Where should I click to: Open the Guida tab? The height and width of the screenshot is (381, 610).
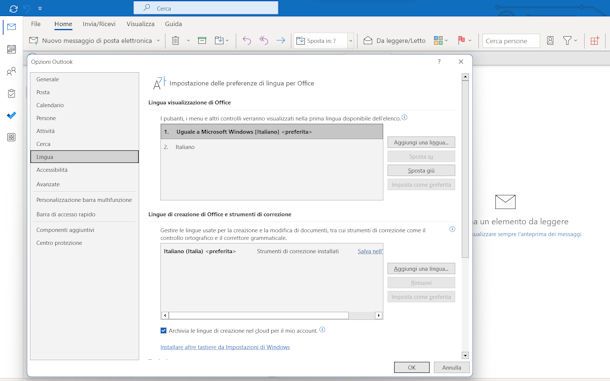point(173,24)
